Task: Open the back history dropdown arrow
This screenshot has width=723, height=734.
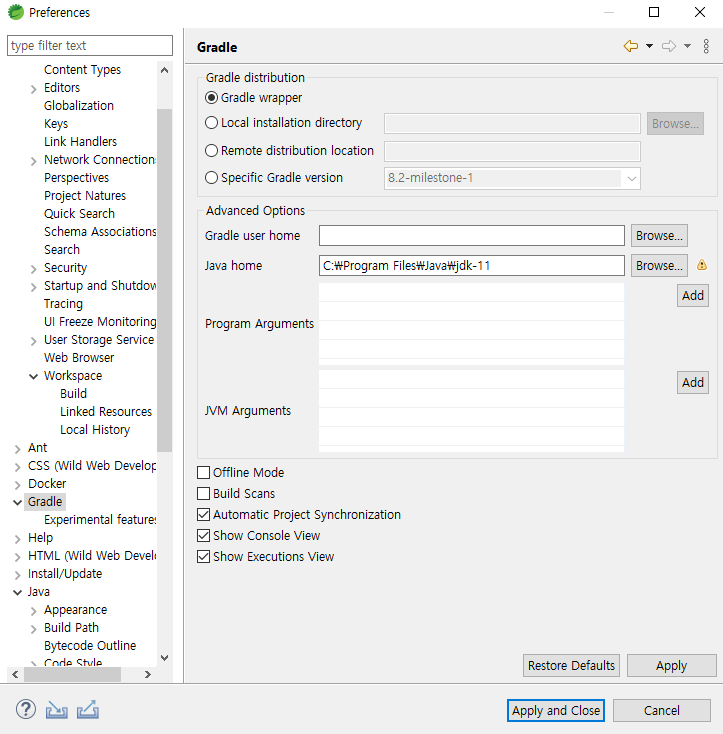Action: click(649, 46)
